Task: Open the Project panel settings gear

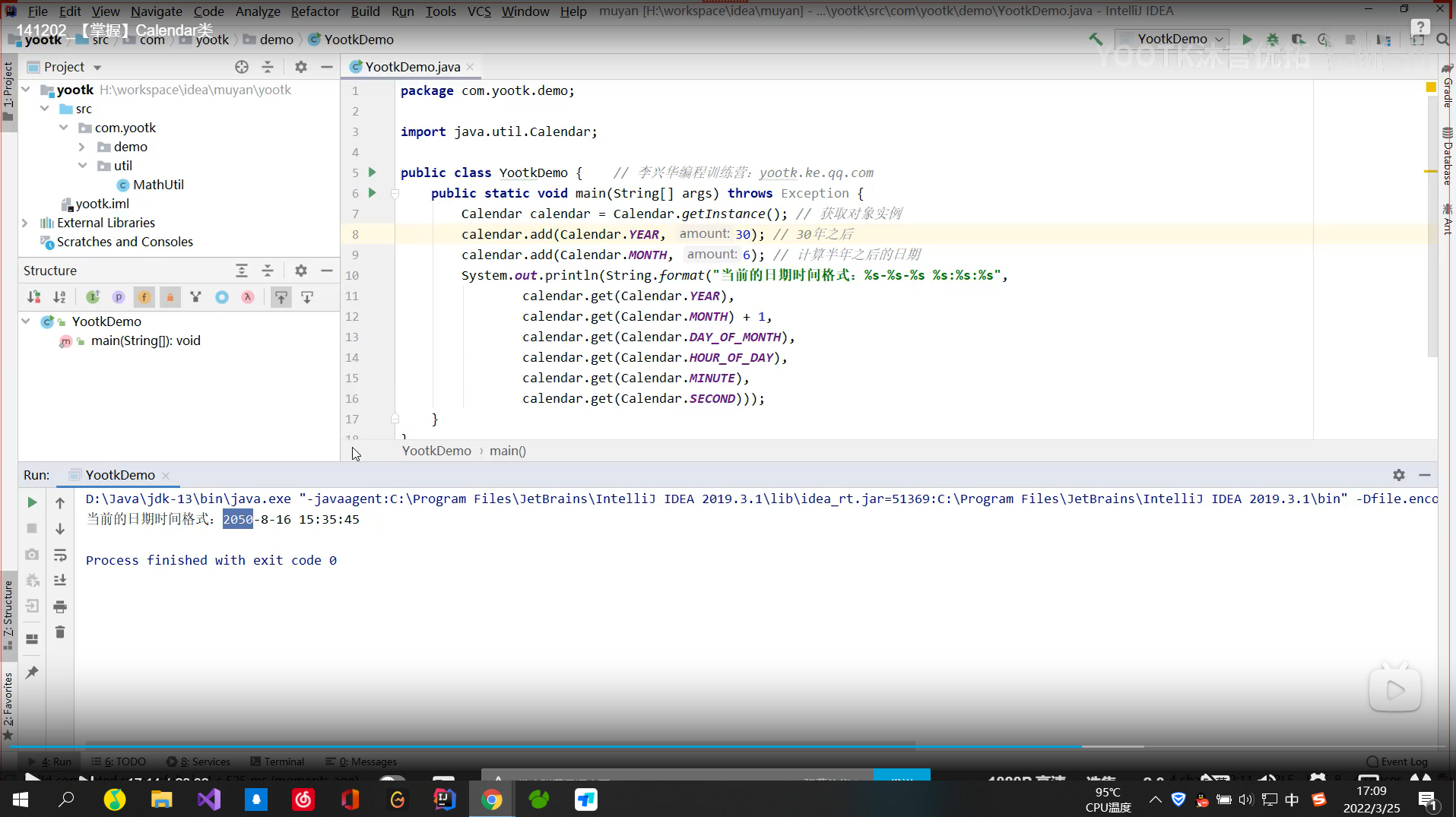Action: (x=300, y=67)
